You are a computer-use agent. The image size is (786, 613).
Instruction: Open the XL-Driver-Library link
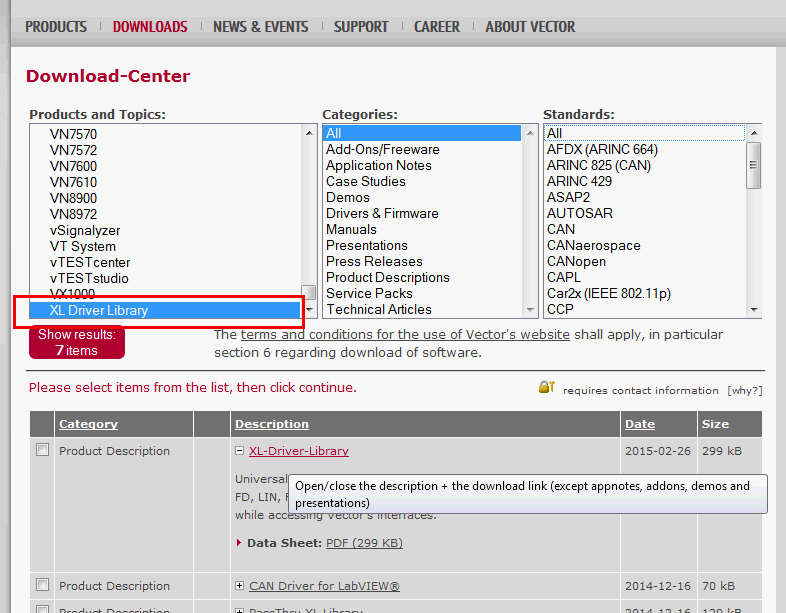point(299,451)
